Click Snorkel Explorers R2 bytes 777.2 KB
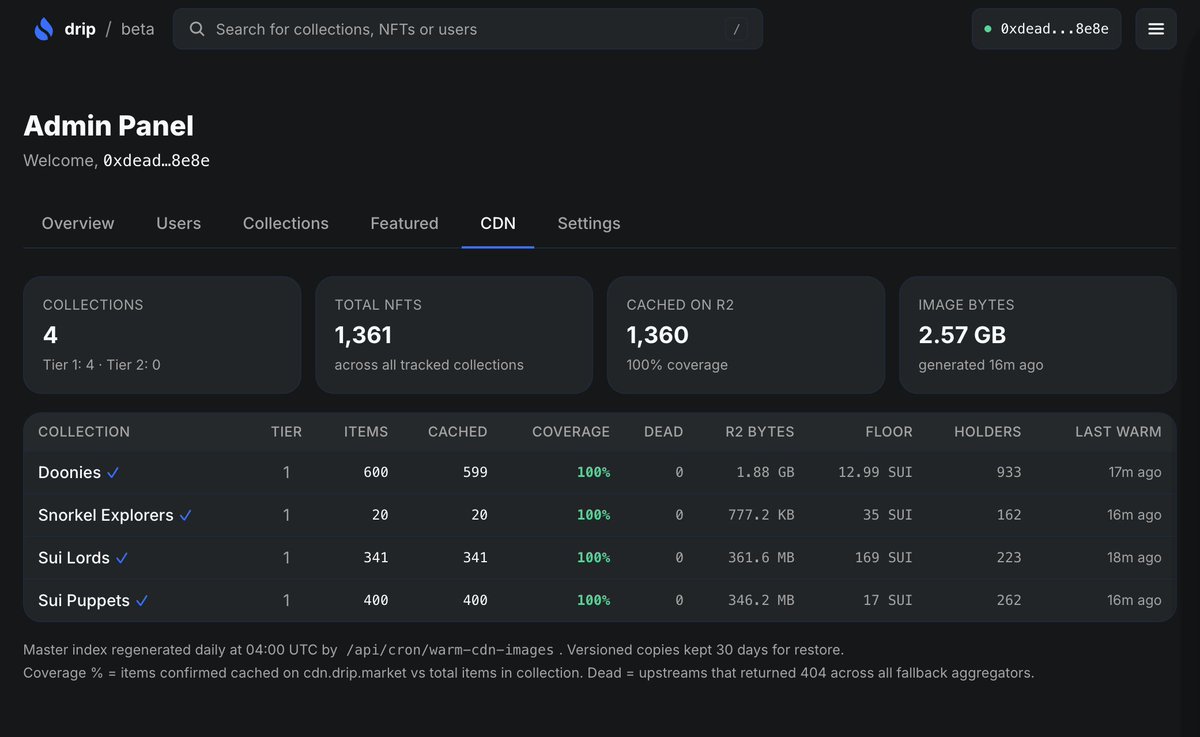This screenshot has width=1200, height=737. [x=761, y=515]
